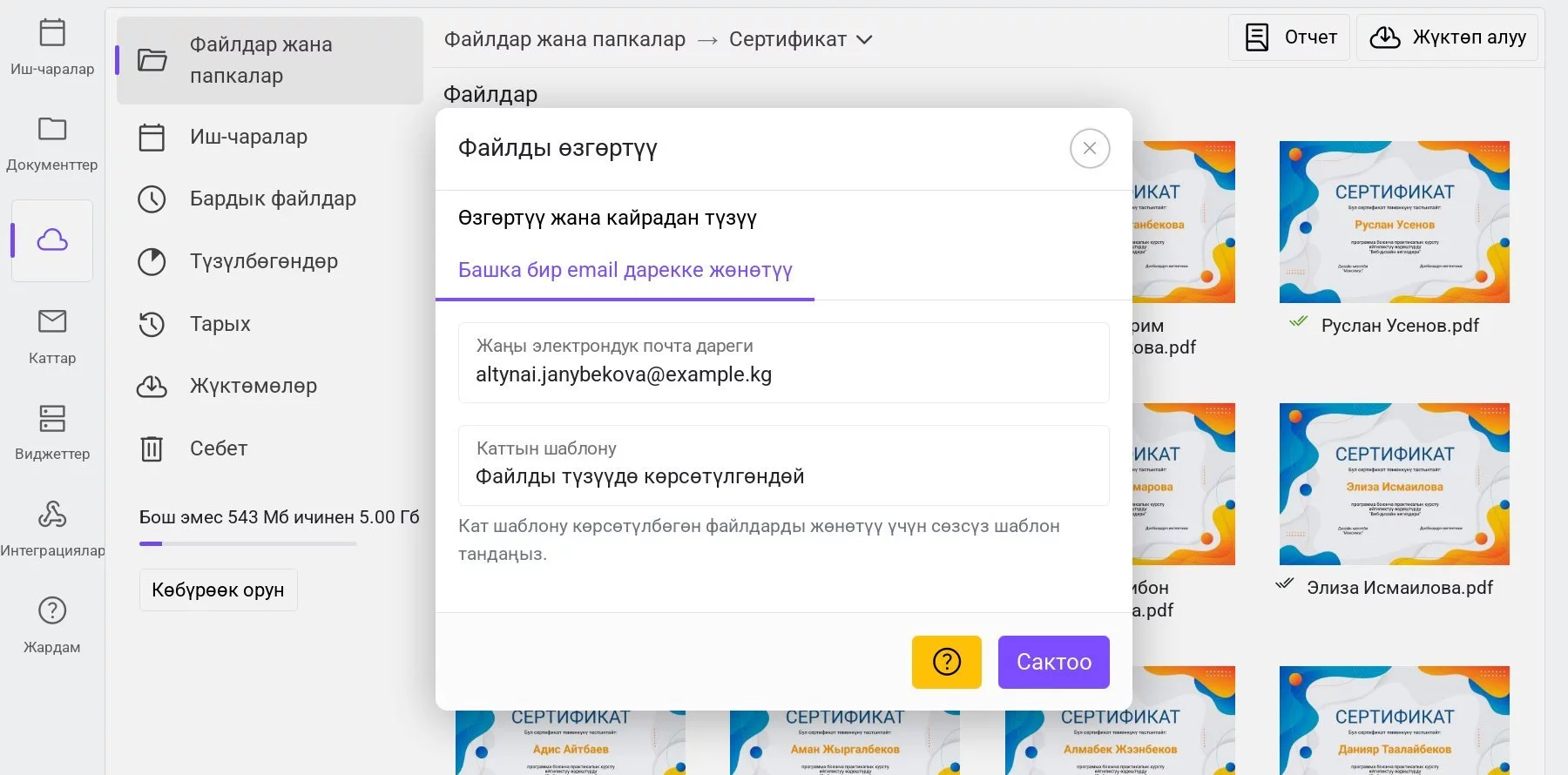Open Жардам question mark icon
Screen dimensions: 1568x775
tap(52, 610)
